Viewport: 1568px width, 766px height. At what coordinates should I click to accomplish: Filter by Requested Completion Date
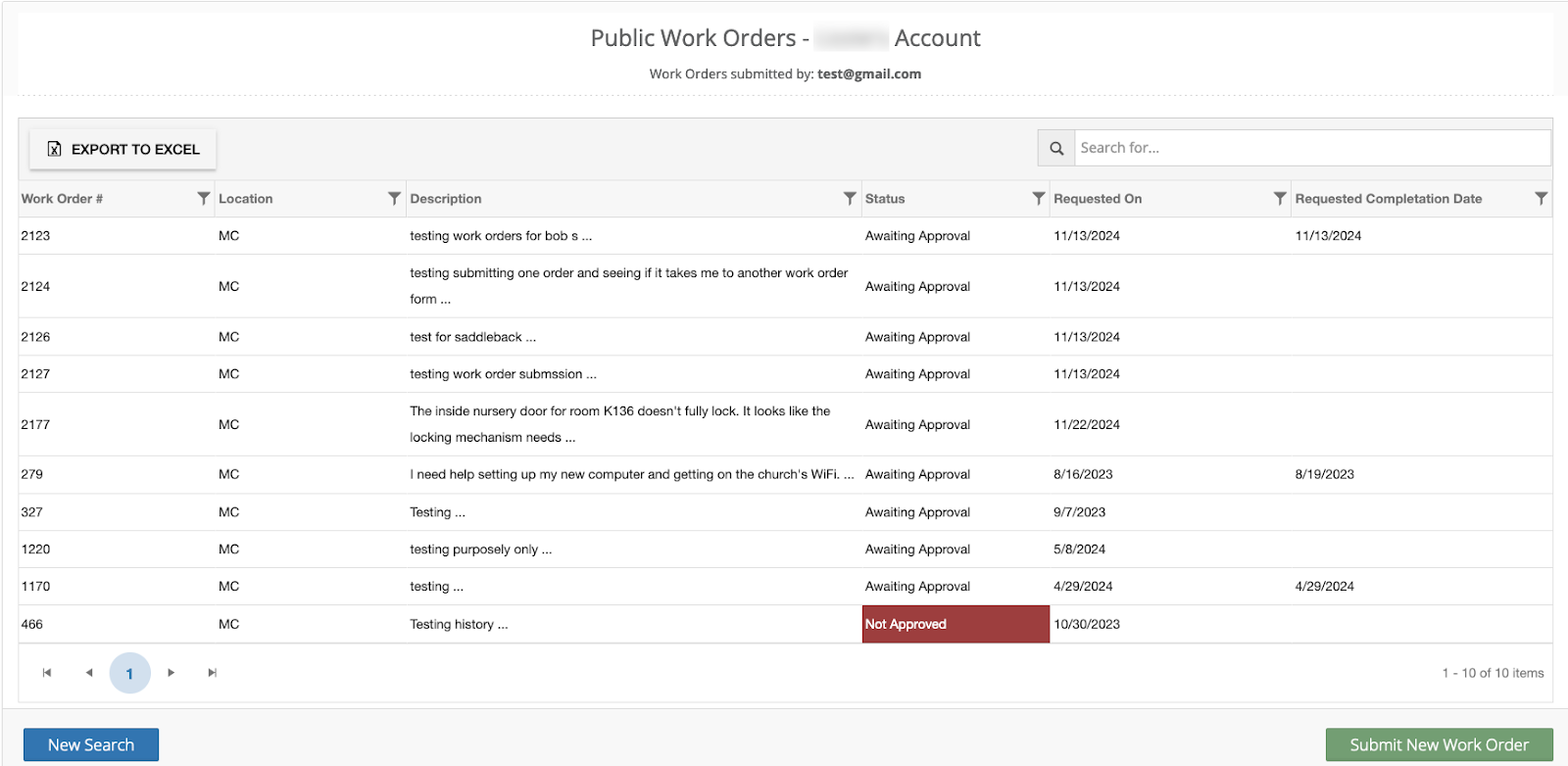1541,199
